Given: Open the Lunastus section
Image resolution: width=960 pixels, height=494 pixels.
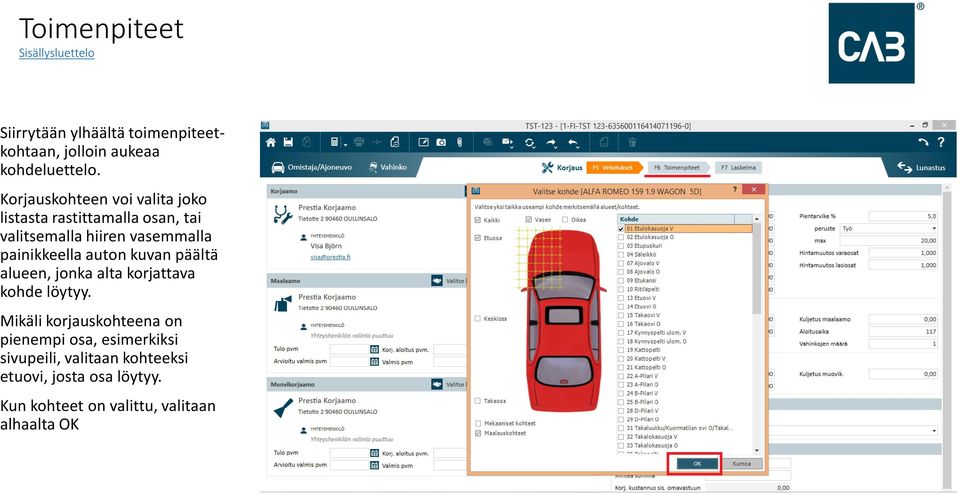Looking at the screenshot, I should [x=921, y=167].
